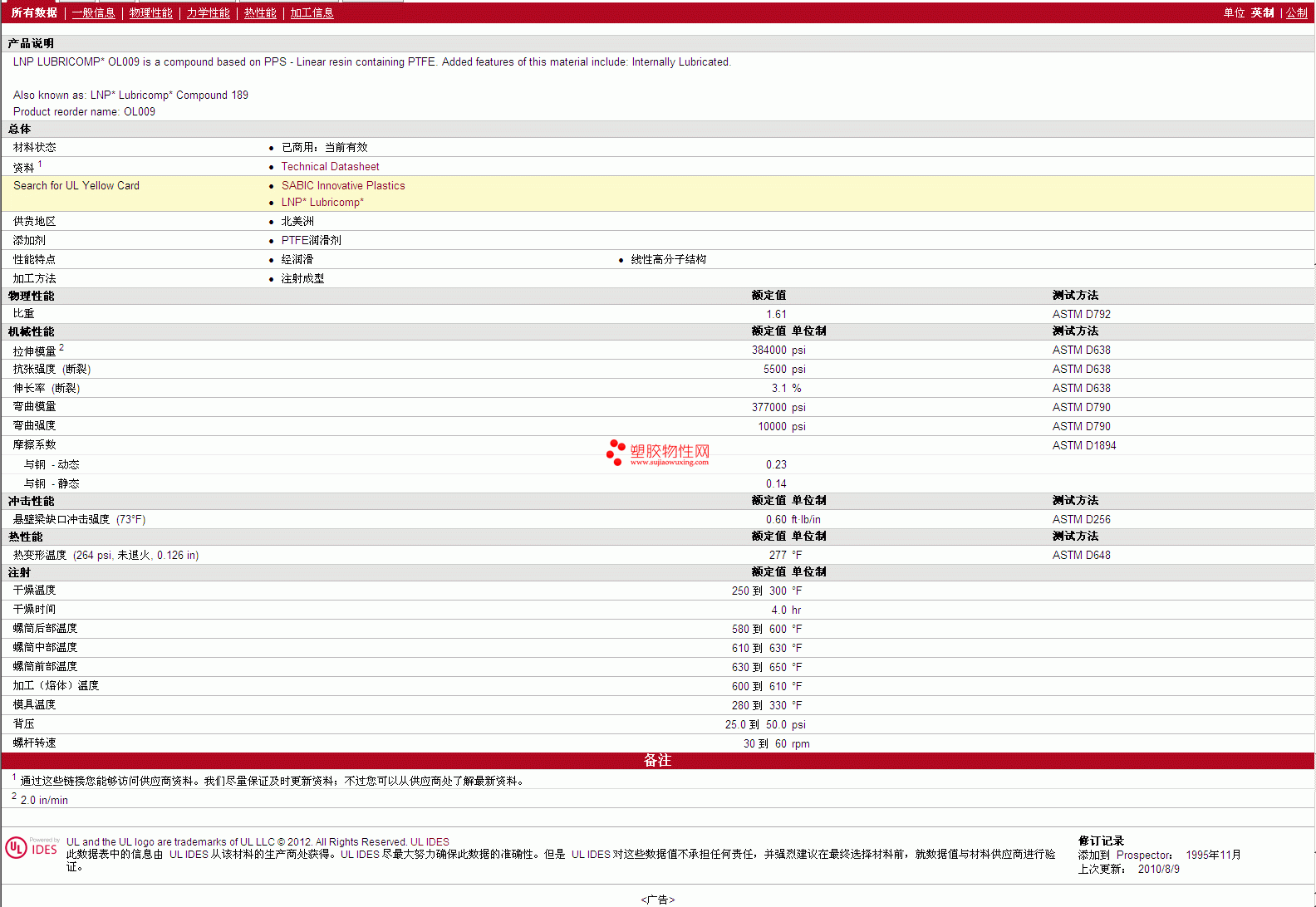Click the 北美洲 region entry
Viewport: 1316px width, 907px height.
tap(297, 221)
